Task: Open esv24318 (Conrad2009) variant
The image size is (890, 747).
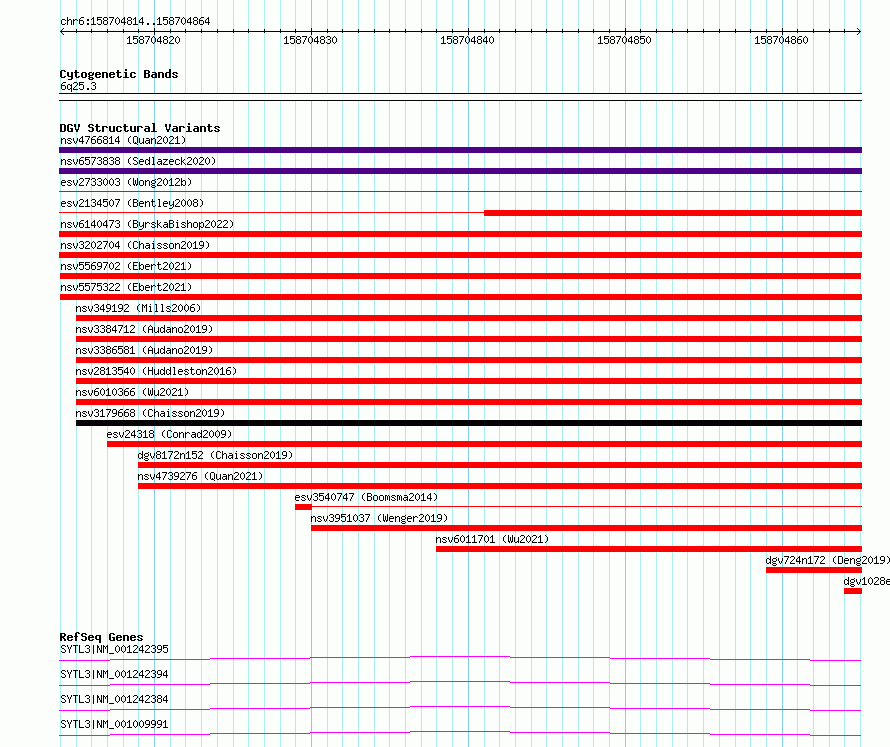Action: [169, 434]
